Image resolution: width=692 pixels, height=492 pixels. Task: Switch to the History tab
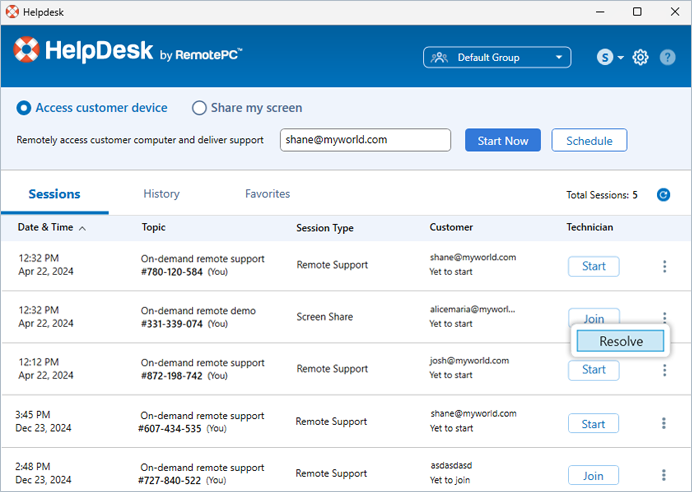[161, 194]
